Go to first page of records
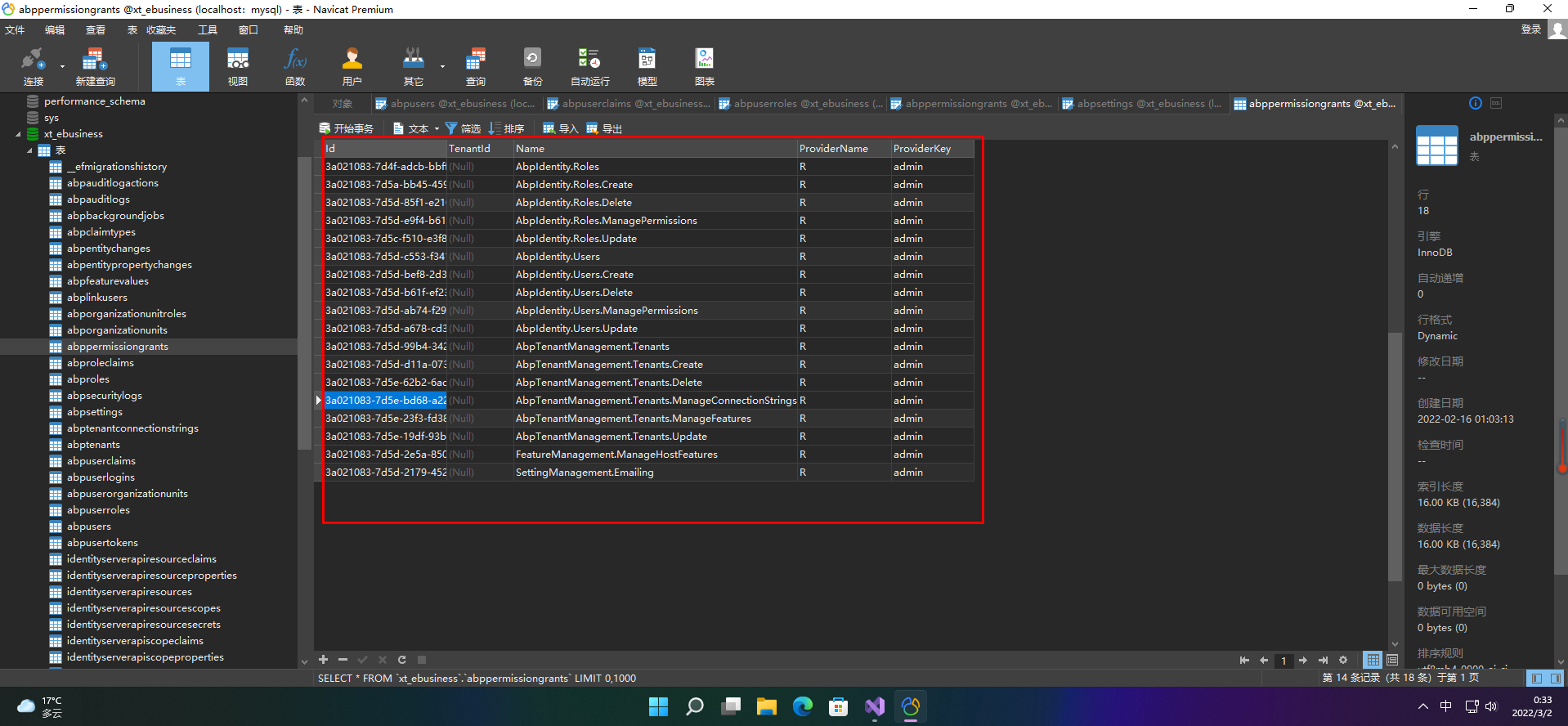This screenshot has width=1568, height=726. tap(1244, 660)
